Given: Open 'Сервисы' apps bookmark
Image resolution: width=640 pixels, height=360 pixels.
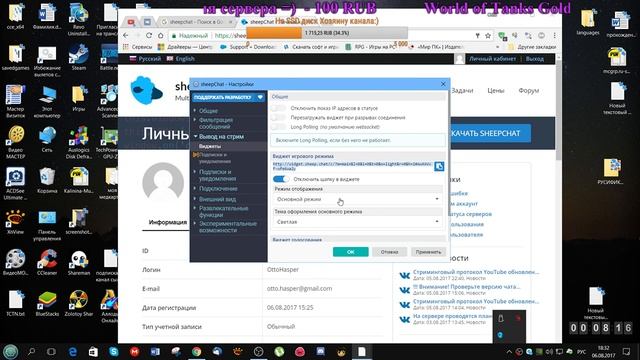Looking at the screenshot, I should (138, 47).
